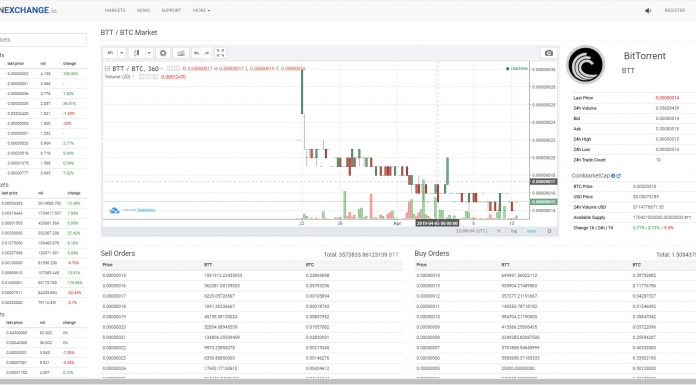This screenshot has height=385, width=696.
Task: Toggle auto scale on chart
Action: coord(531,231)
